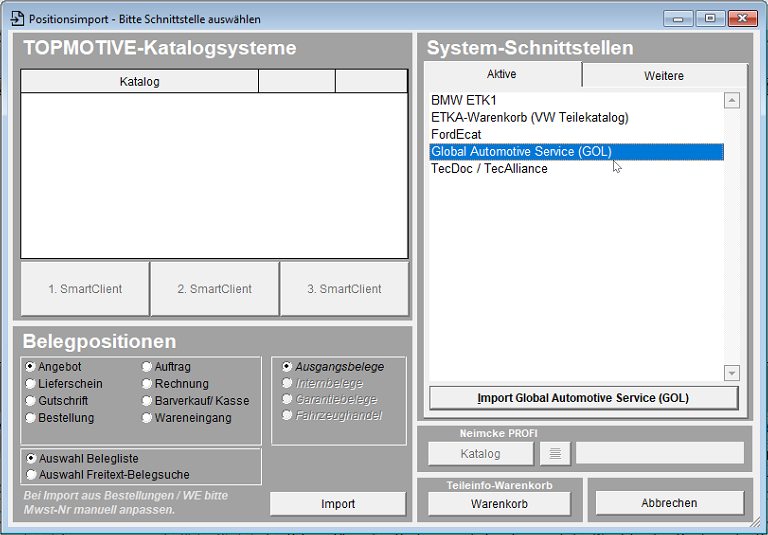Click Import Global Automotive Service (GOL) button

click(583, 398)
